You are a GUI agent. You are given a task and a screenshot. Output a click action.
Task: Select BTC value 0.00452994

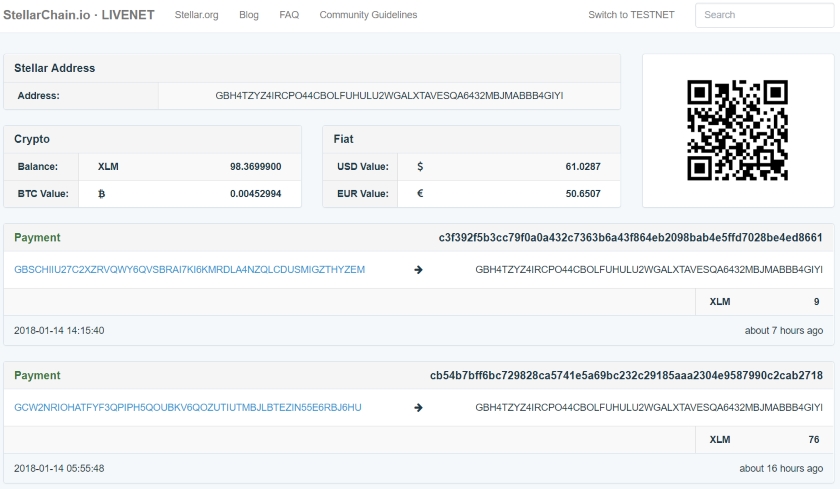click(256, 194)
